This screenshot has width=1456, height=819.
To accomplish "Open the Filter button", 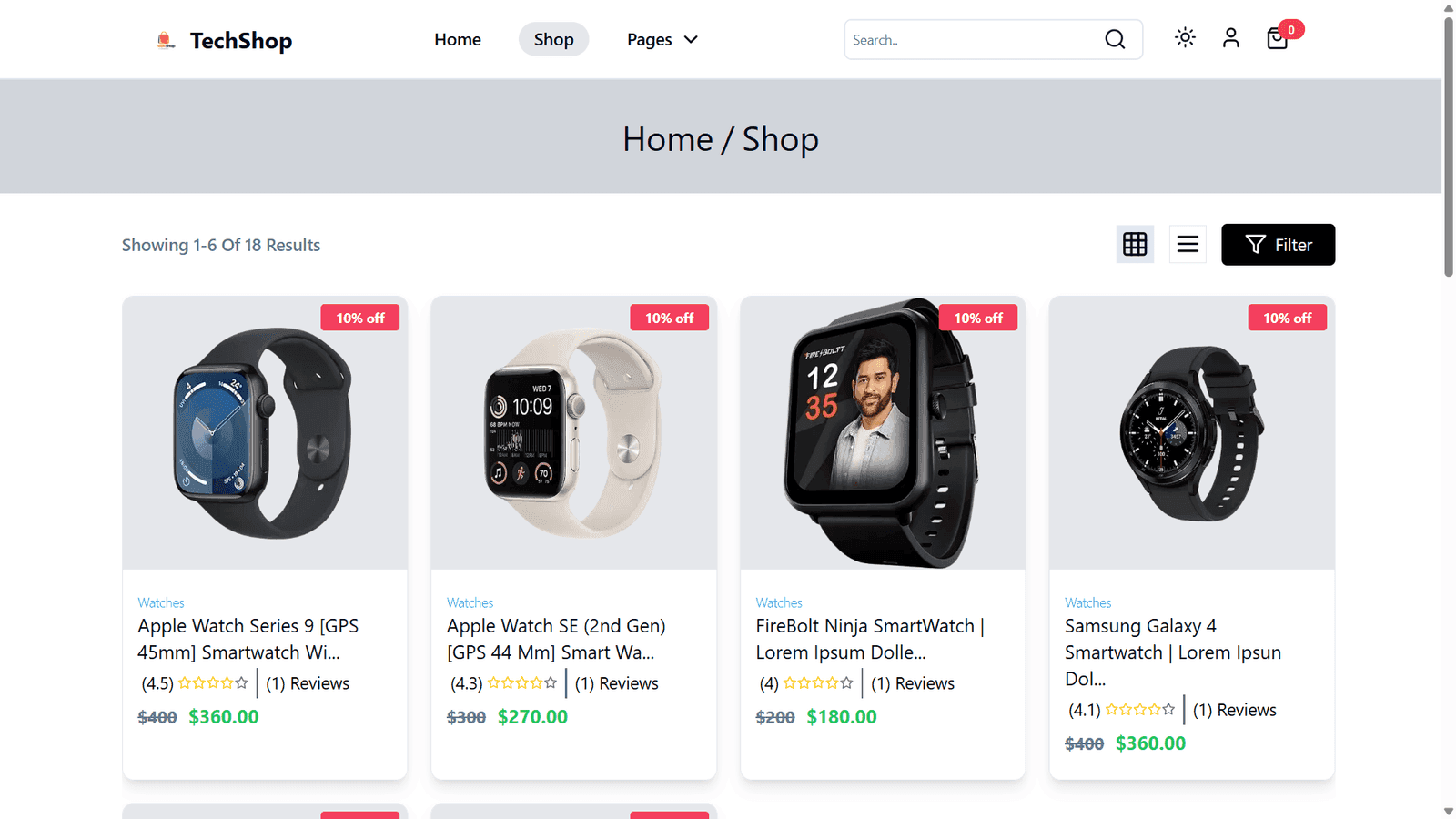I will point(1278,245).
